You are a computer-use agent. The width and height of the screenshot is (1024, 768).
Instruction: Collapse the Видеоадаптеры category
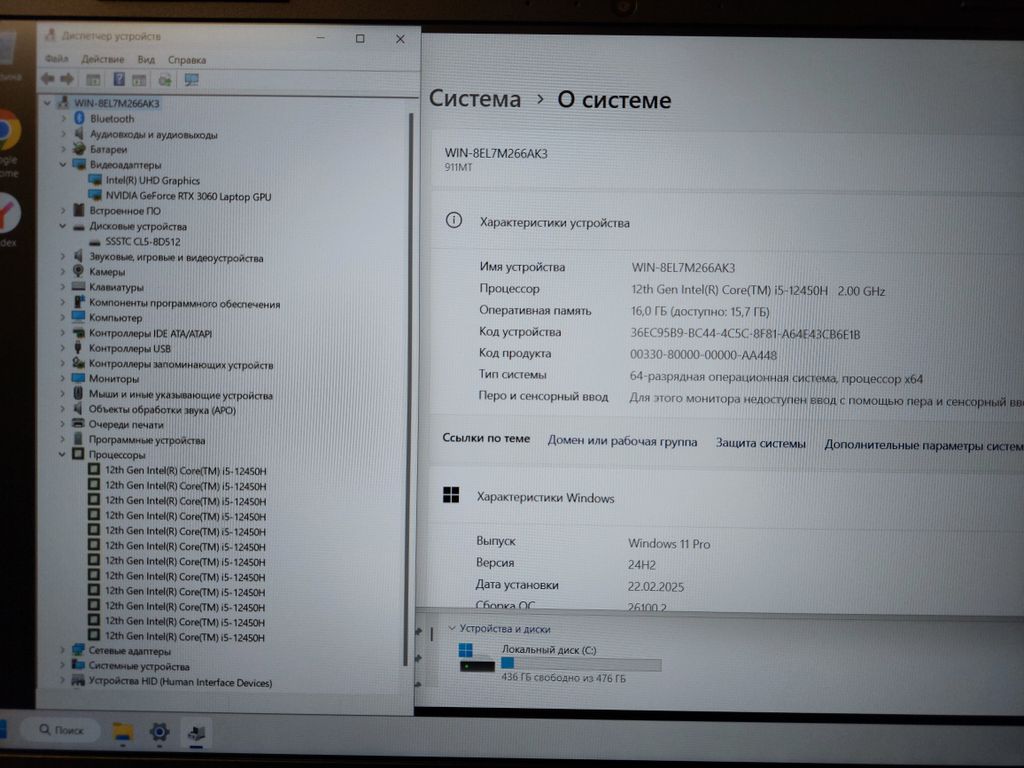pyautogui.click(x=63, y=165)
